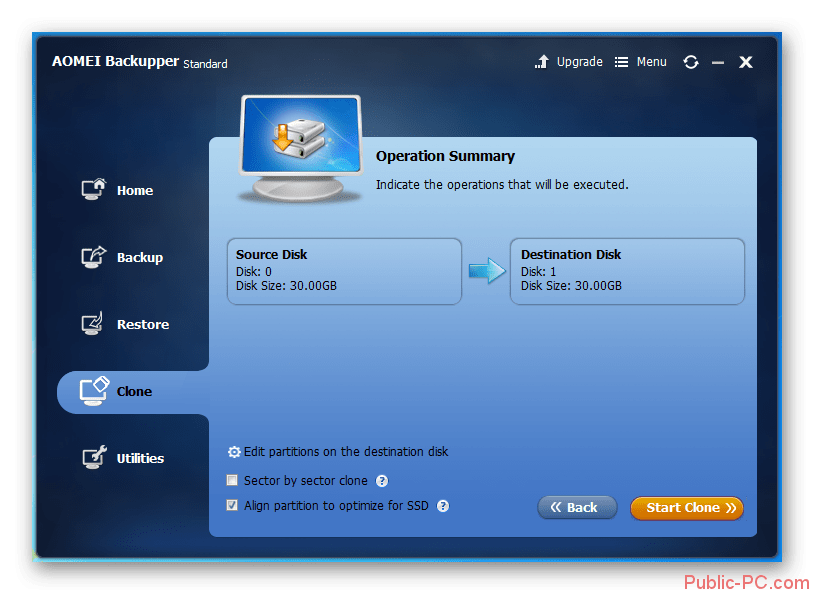Click the gear icon beside Edit partitions
Image resolution: width=814 pixels, height=594 pixels.
(x=234, y=452)
